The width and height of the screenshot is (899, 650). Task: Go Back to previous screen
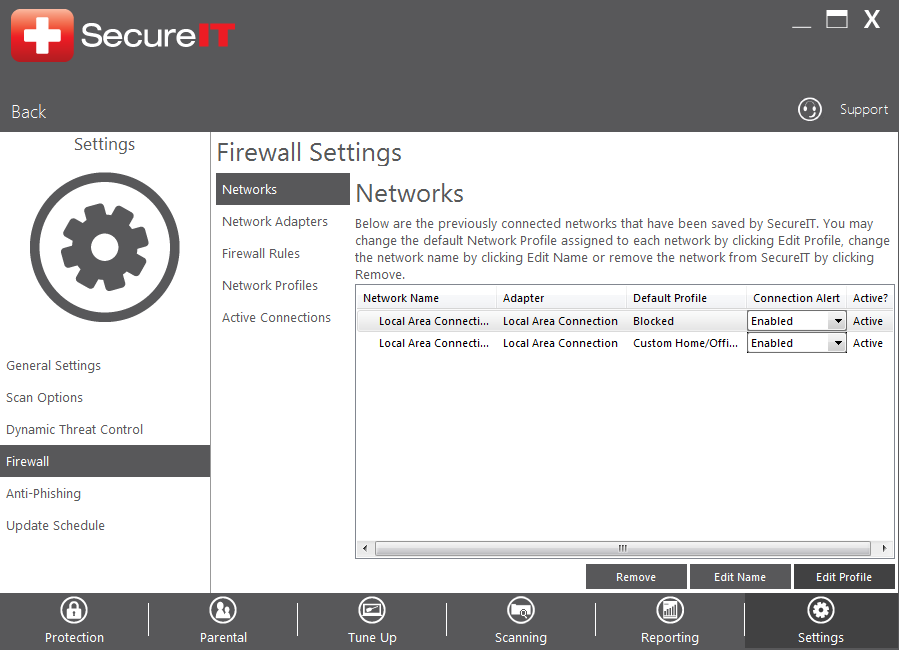coord(29,112)
